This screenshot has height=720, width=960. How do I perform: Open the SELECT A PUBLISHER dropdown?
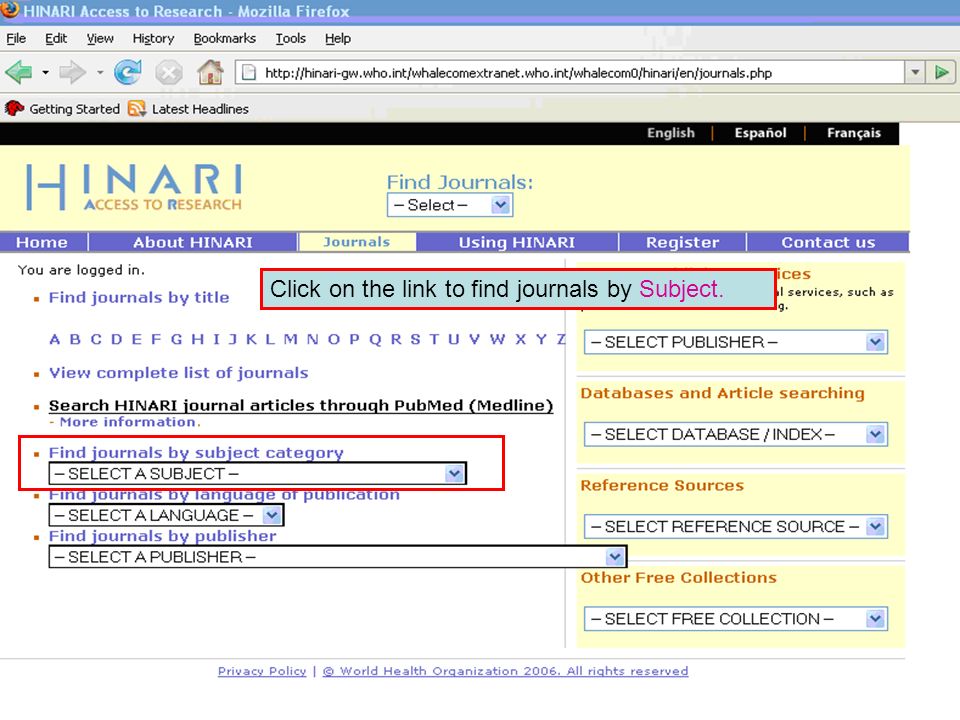(337, 557)
